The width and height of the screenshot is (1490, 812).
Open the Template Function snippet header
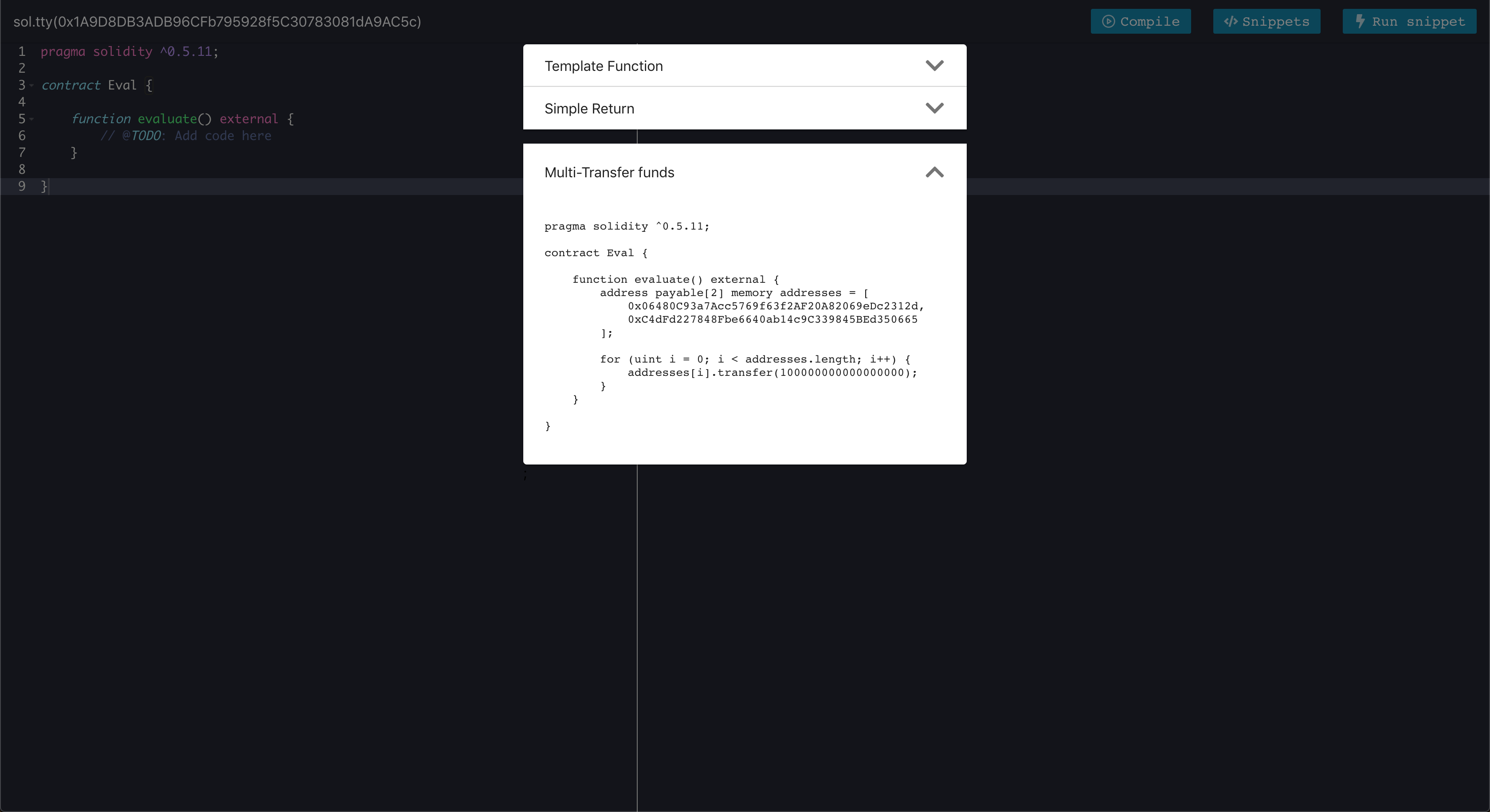pyautogui.click(x=603, y=66)
